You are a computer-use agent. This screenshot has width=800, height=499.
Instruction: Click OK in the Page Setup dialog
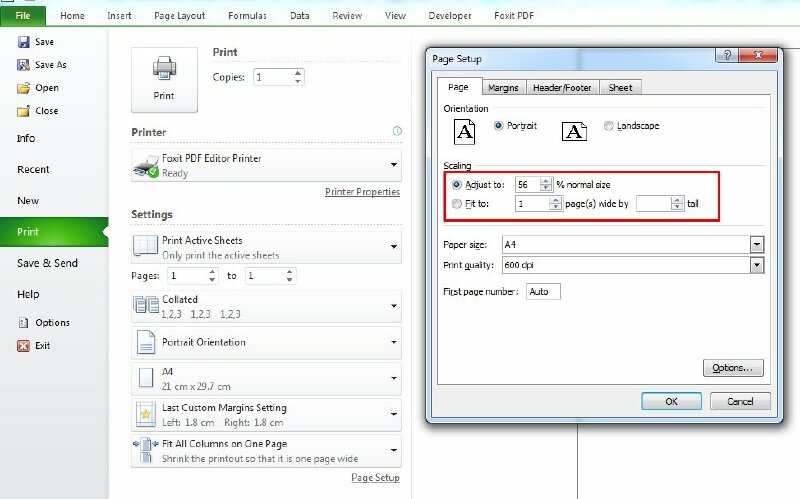click(x=671, y=401)
